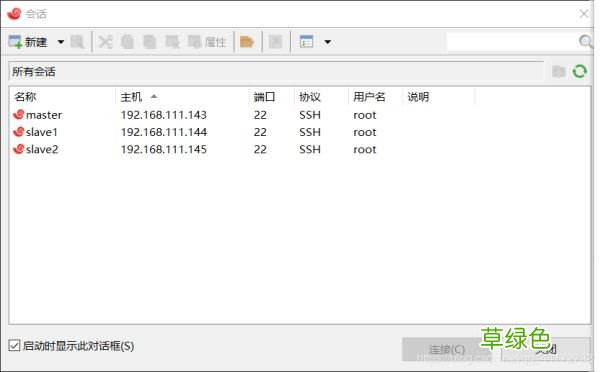Sort by 主机 column header
The width and height of the screenshot is (600, 372).
[x=182, y=97]
